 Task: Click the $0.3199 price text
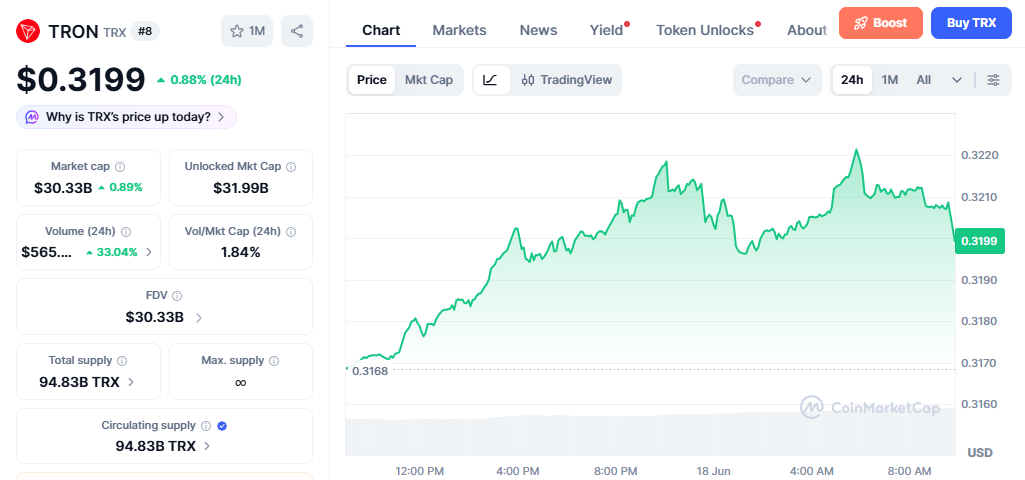pyautogui.click(x=80, y=79)
